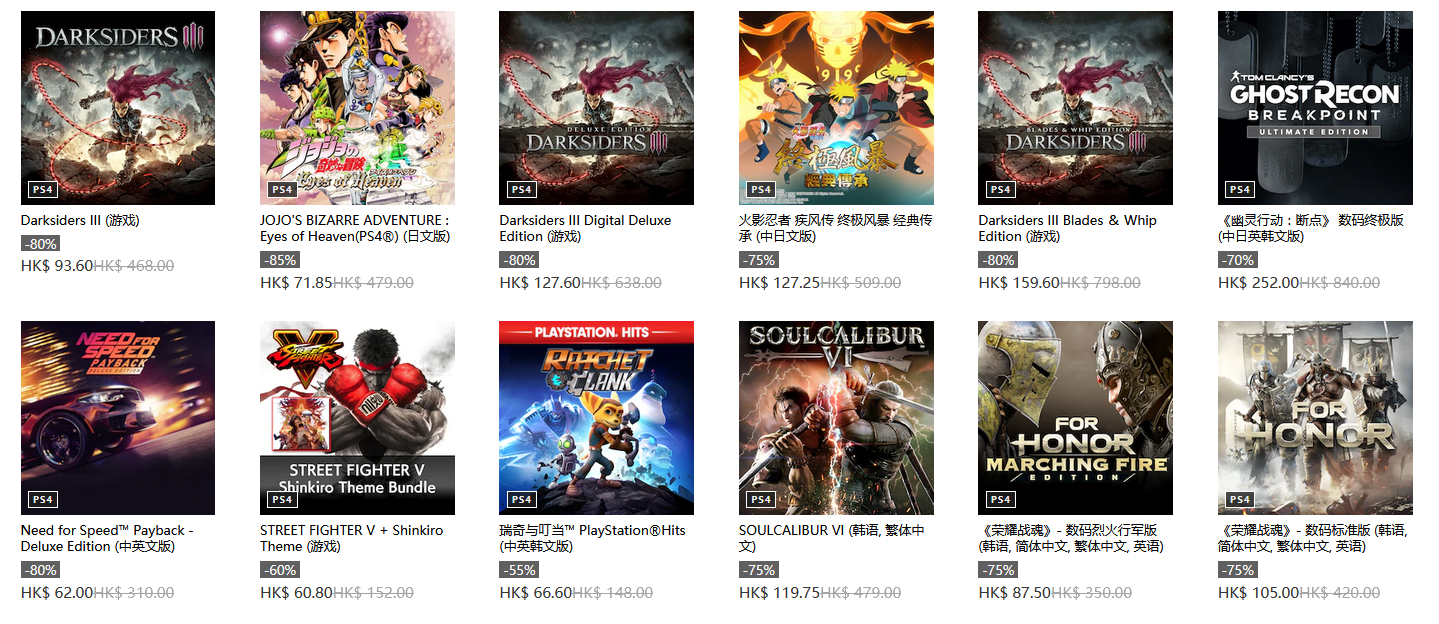Viewport: 1439px width, 624px height.
Task: Click the -55% discount tag under Ratchet & Clank
Action: pyautogui.click(x=519, y=570)
